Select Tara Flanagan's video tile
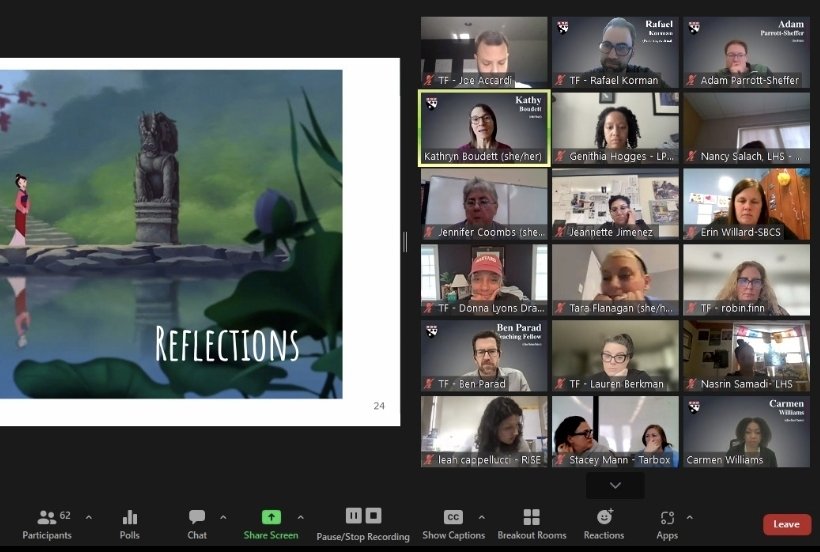The image size is (820, 552). pos(616,280)
